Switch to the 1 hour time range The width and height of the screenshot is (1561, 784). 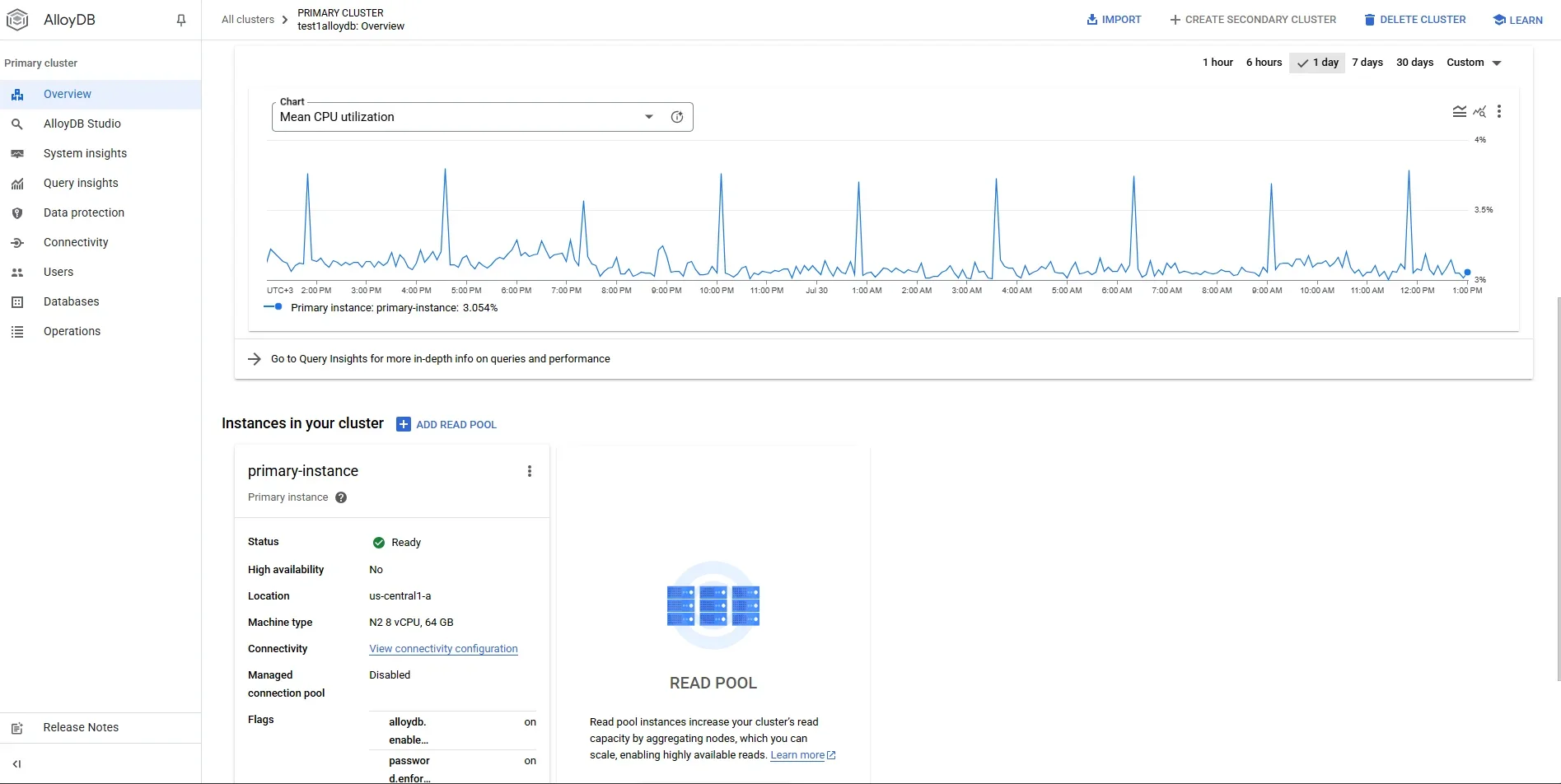point(1217,62)
